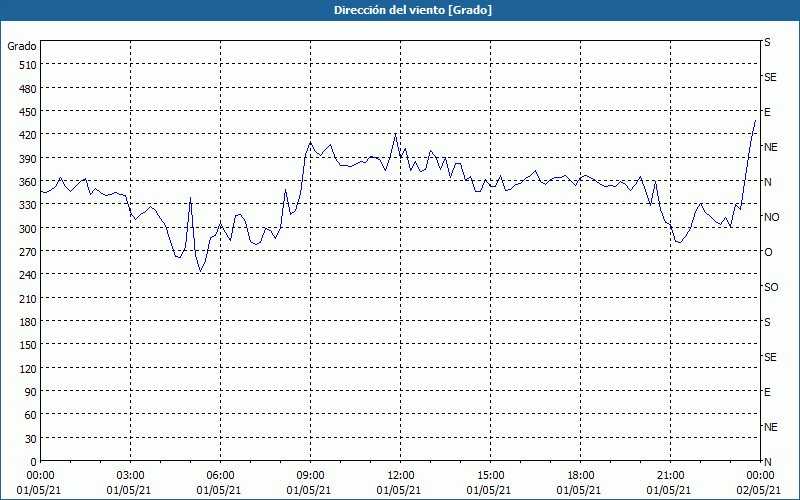Click the 510 value on the degree axis
Screen dimensions: 800x500
pyautogui.click(x=29, y=65)
